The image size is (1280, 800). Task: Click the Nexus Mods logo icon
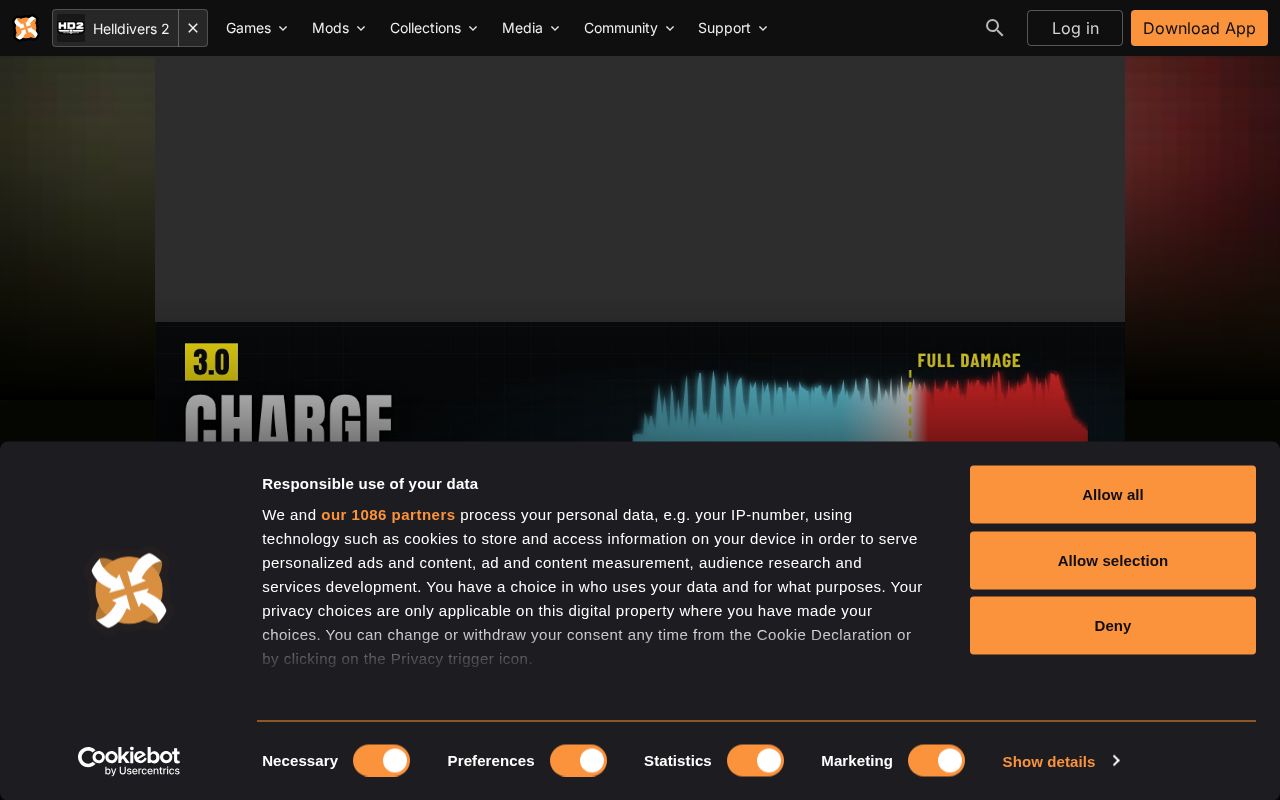tap(26, 28)
